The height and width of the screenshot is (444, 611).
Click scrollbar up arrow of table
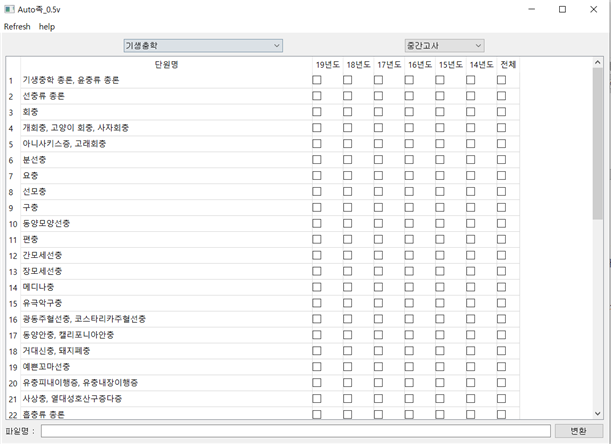(x=597, y=62)
